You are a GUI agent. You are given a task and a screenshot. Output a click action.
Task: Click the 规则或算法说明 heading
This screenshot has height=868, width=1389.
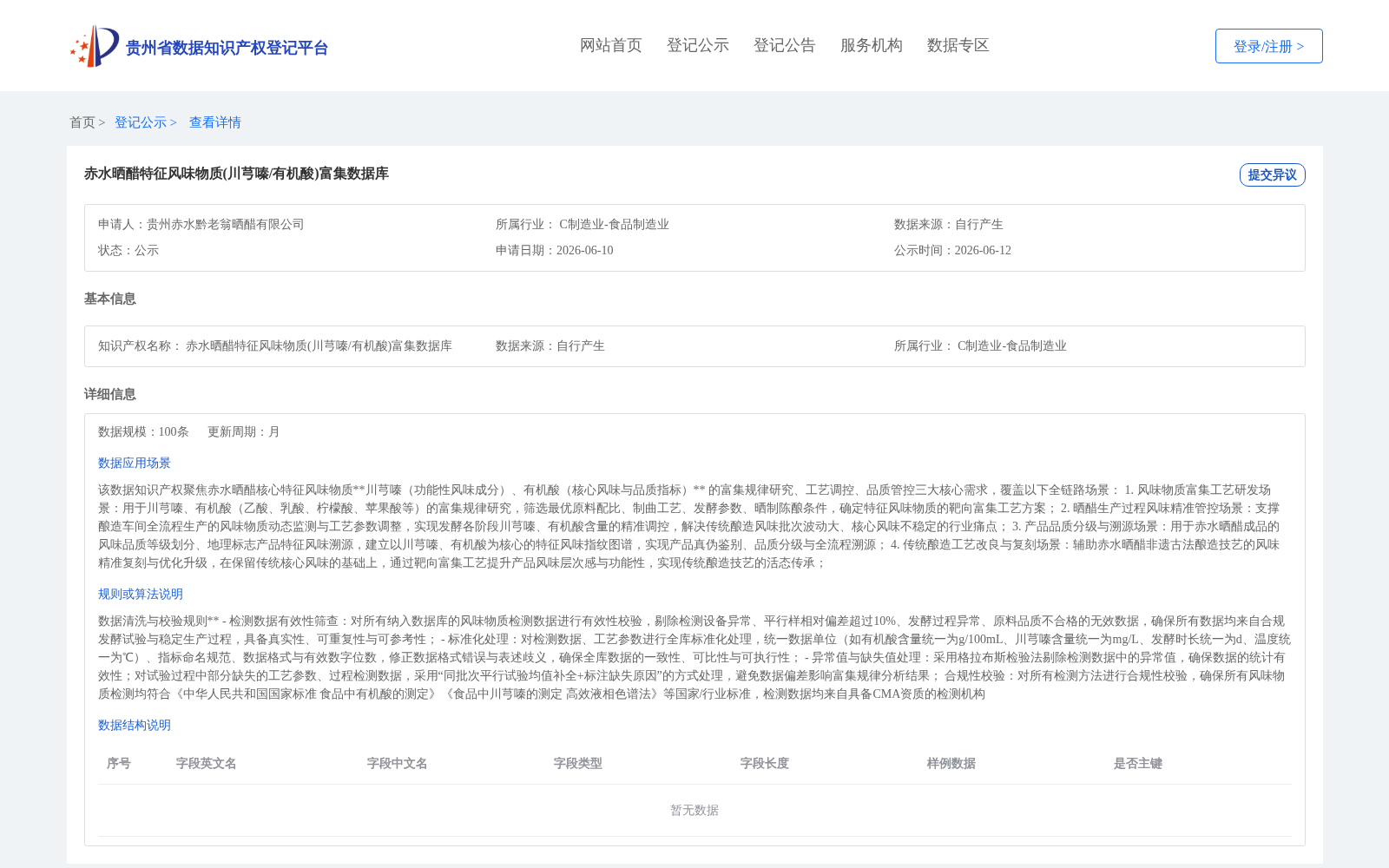(141, 594)
